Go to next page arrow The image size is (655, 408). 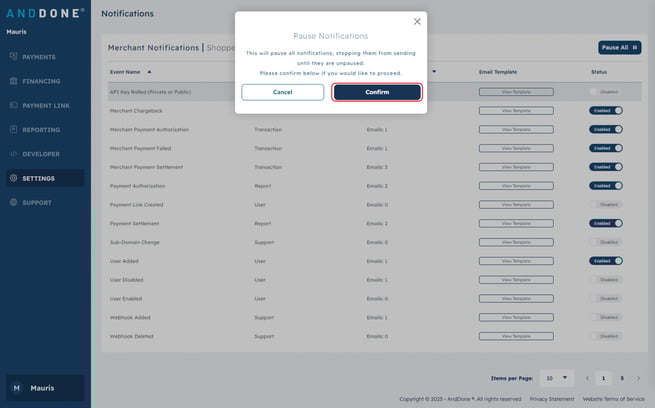tap(639, 379)
